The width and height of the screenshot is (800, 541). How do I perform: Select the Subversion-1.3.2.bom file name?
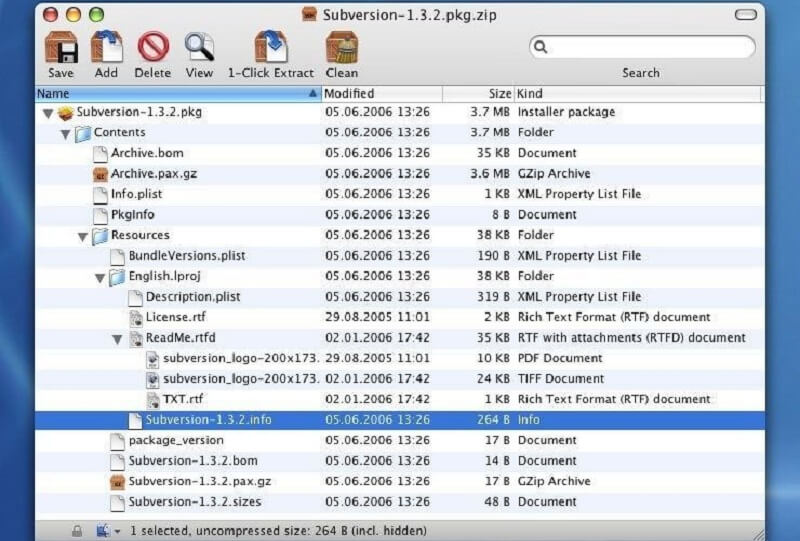coord(193,461)
